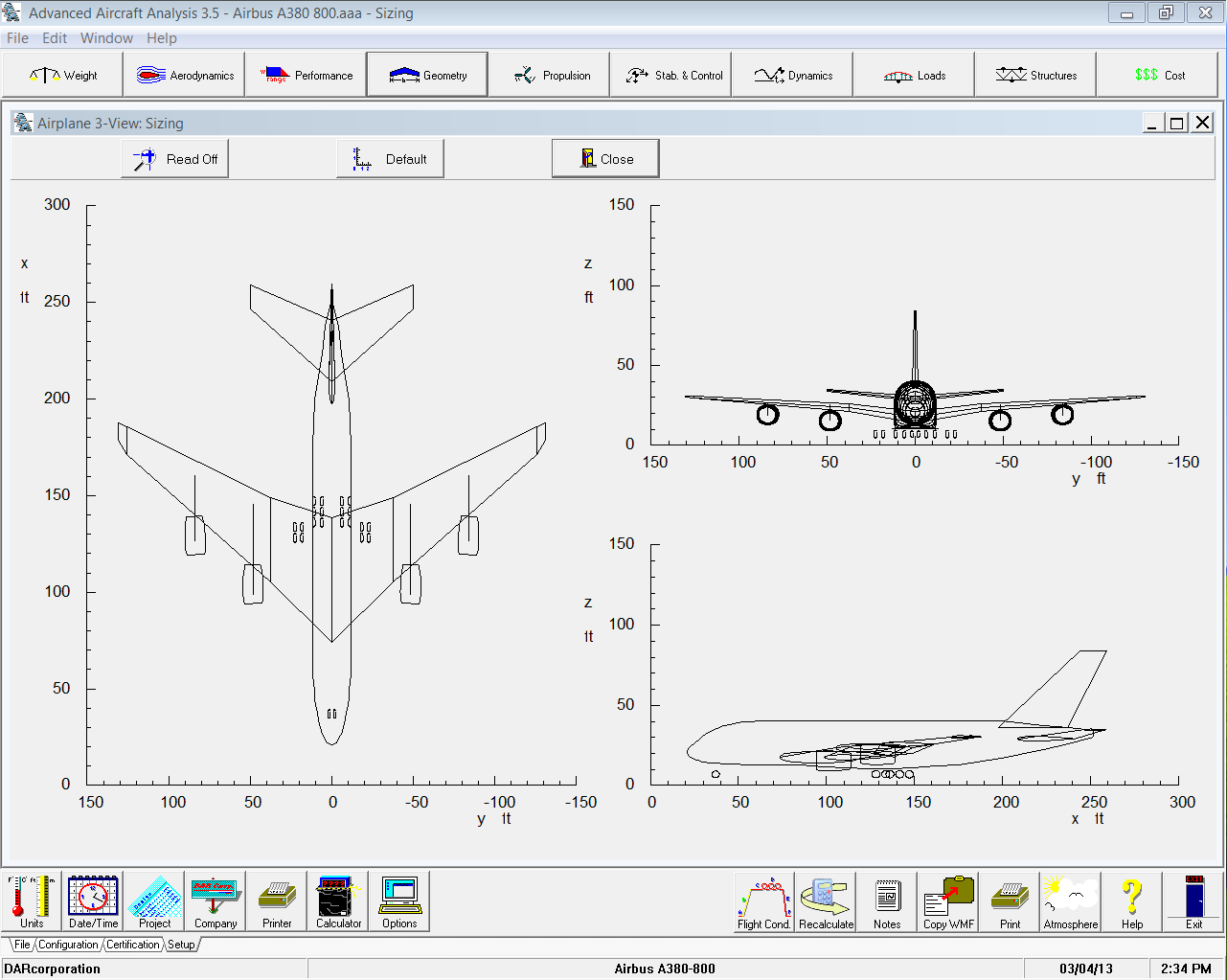1227x980 pixels.
Task: Switch to the Certification tab
Action: [133, 945]
